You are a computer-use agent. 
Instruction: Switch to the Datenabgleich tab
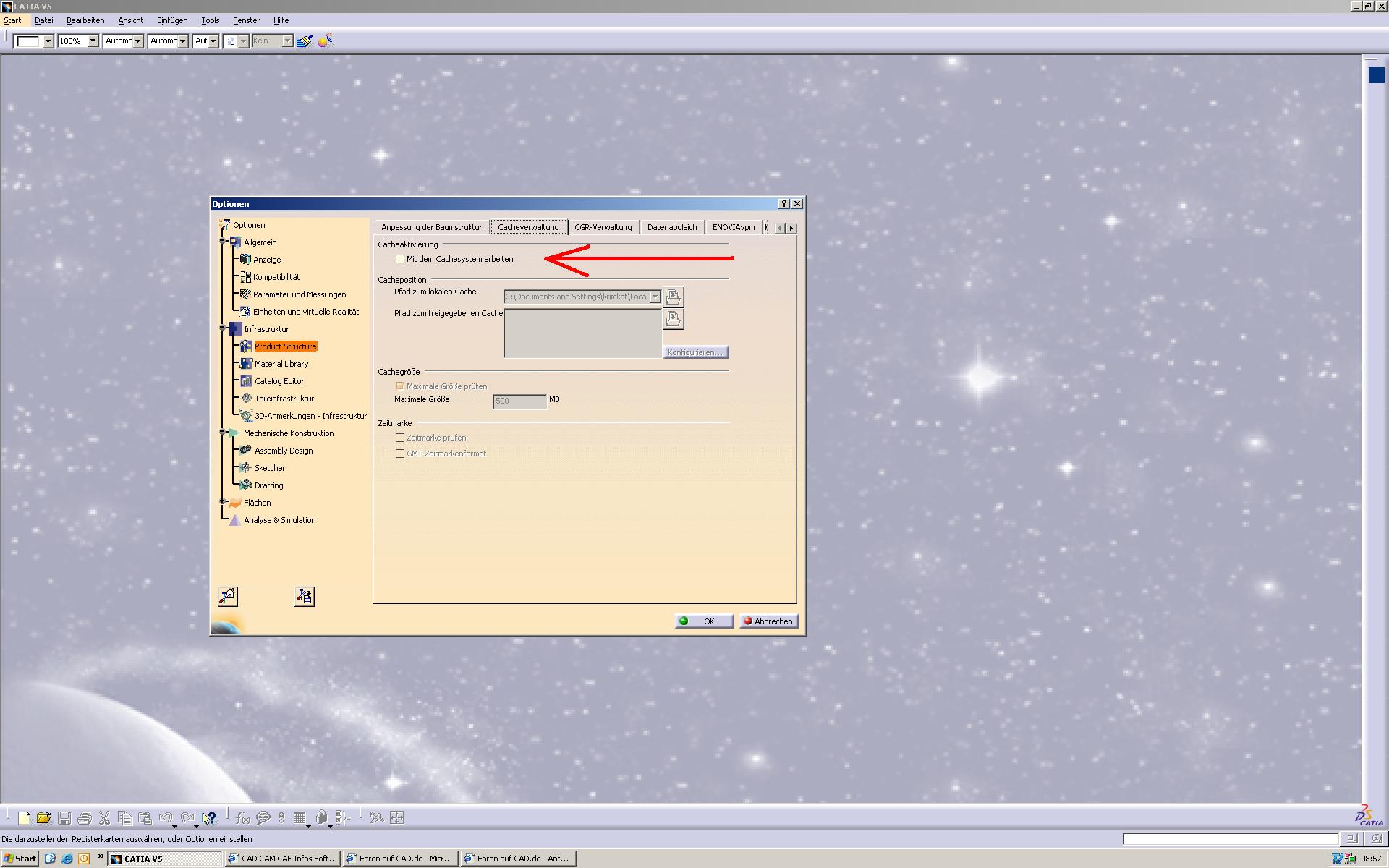click(672, 227)
